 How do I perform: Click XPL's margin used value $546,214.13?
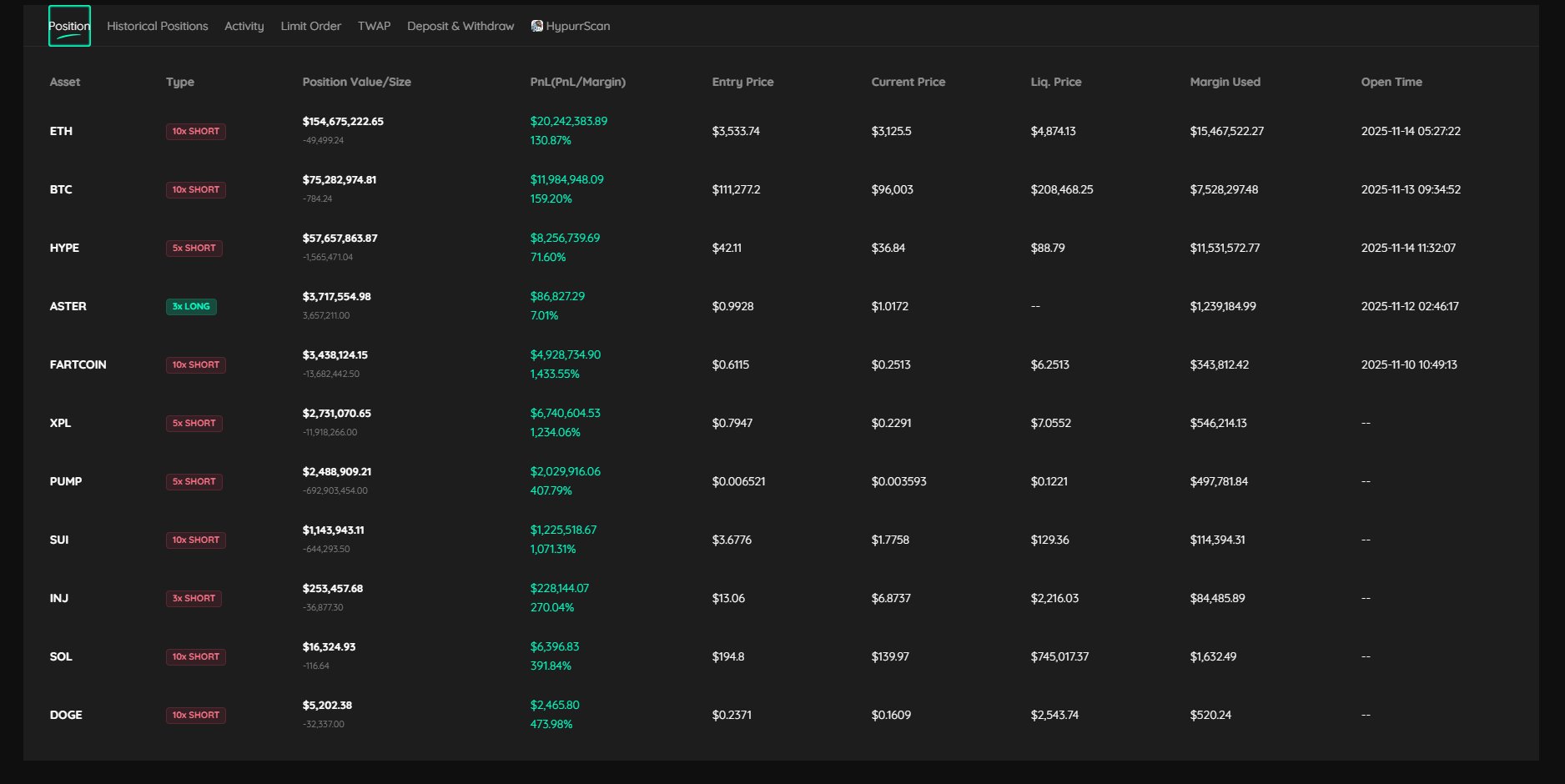coord(1217,423)
